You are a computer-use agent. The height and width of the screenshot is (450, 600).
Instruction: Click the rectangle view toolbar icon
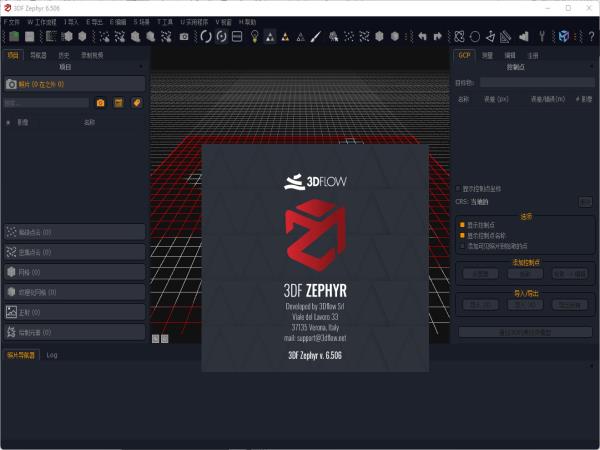click(x=237, y=37)
